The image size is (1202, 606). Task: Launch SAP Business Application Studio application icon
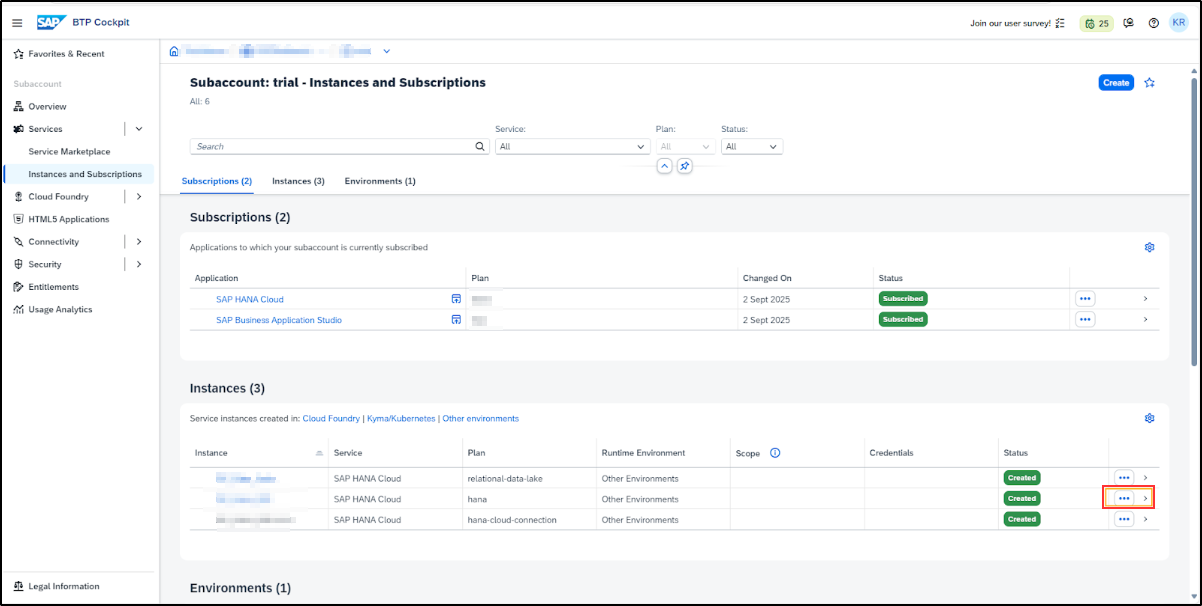coord(455,320)
